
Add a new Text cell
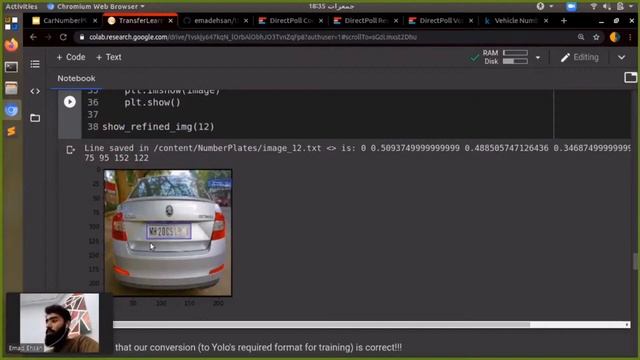[109, 58]
